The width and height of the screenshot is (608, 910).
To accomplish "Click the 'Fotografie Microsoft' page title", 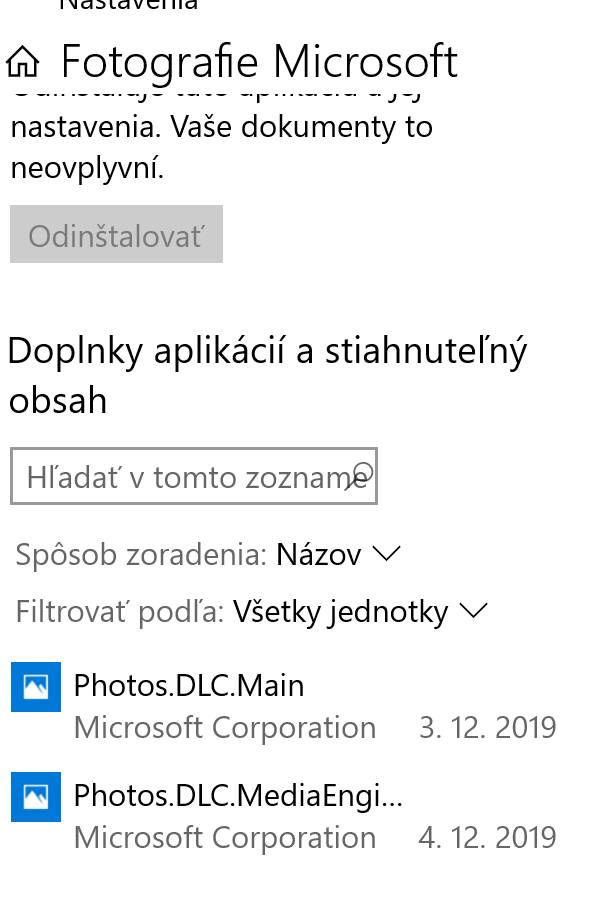I will pos(259,62).
